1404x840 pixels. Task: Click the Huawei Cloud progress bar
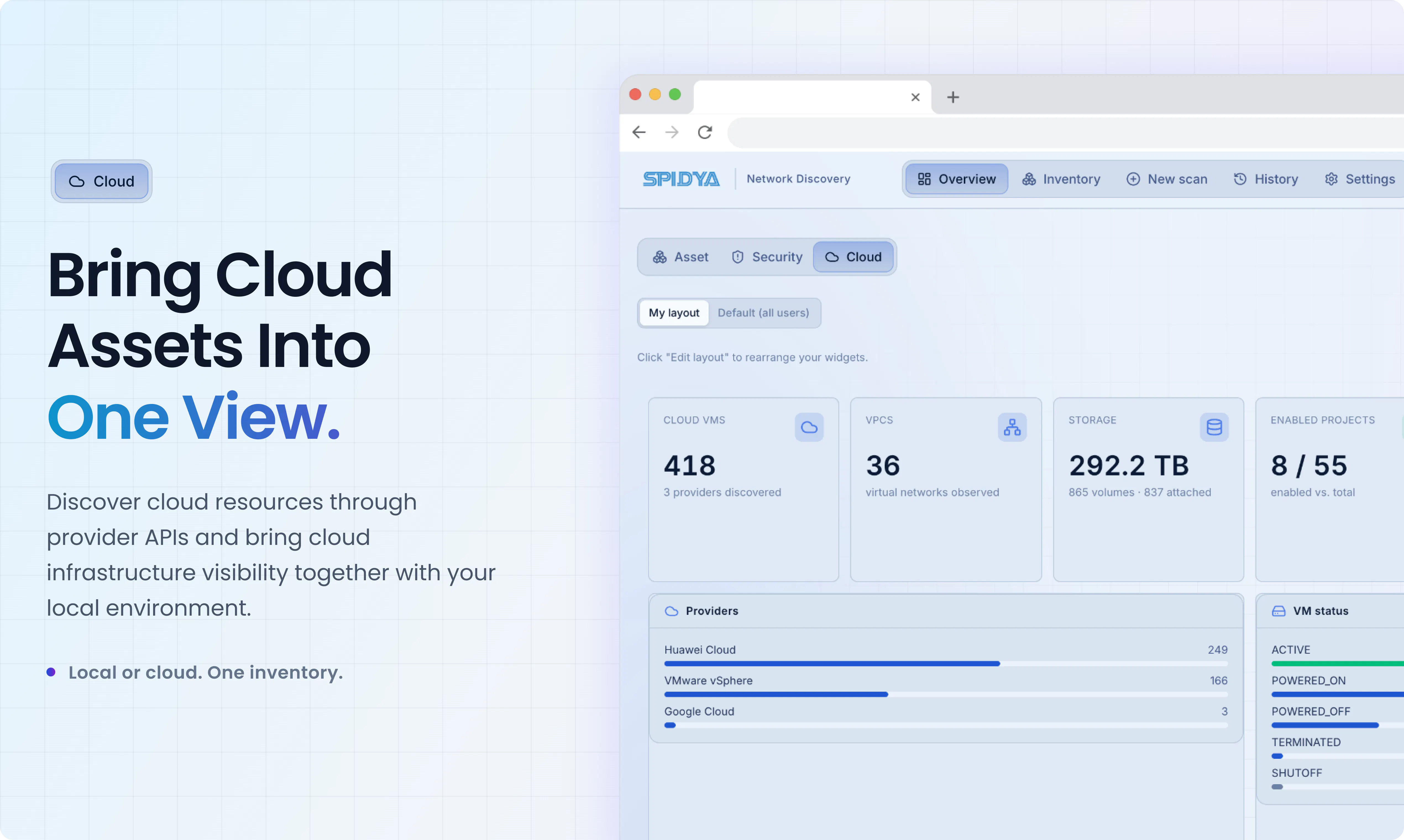tap(946, 663)
